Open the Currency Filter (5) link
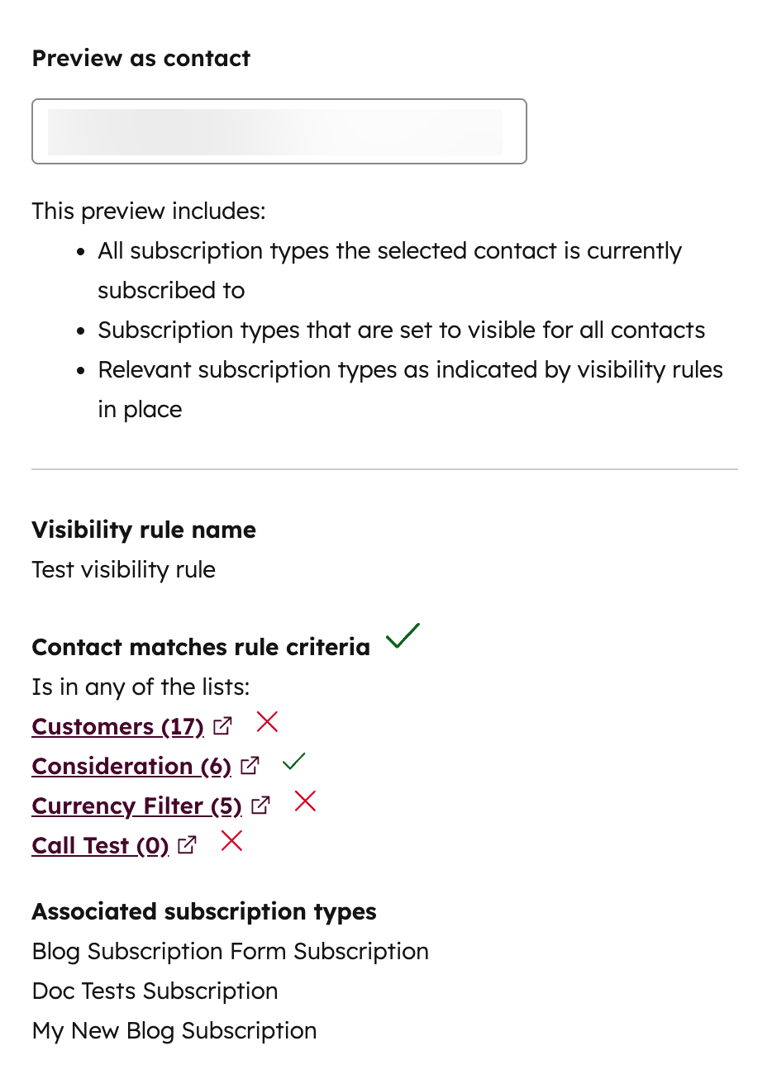772x1079 pixels. 137,806
